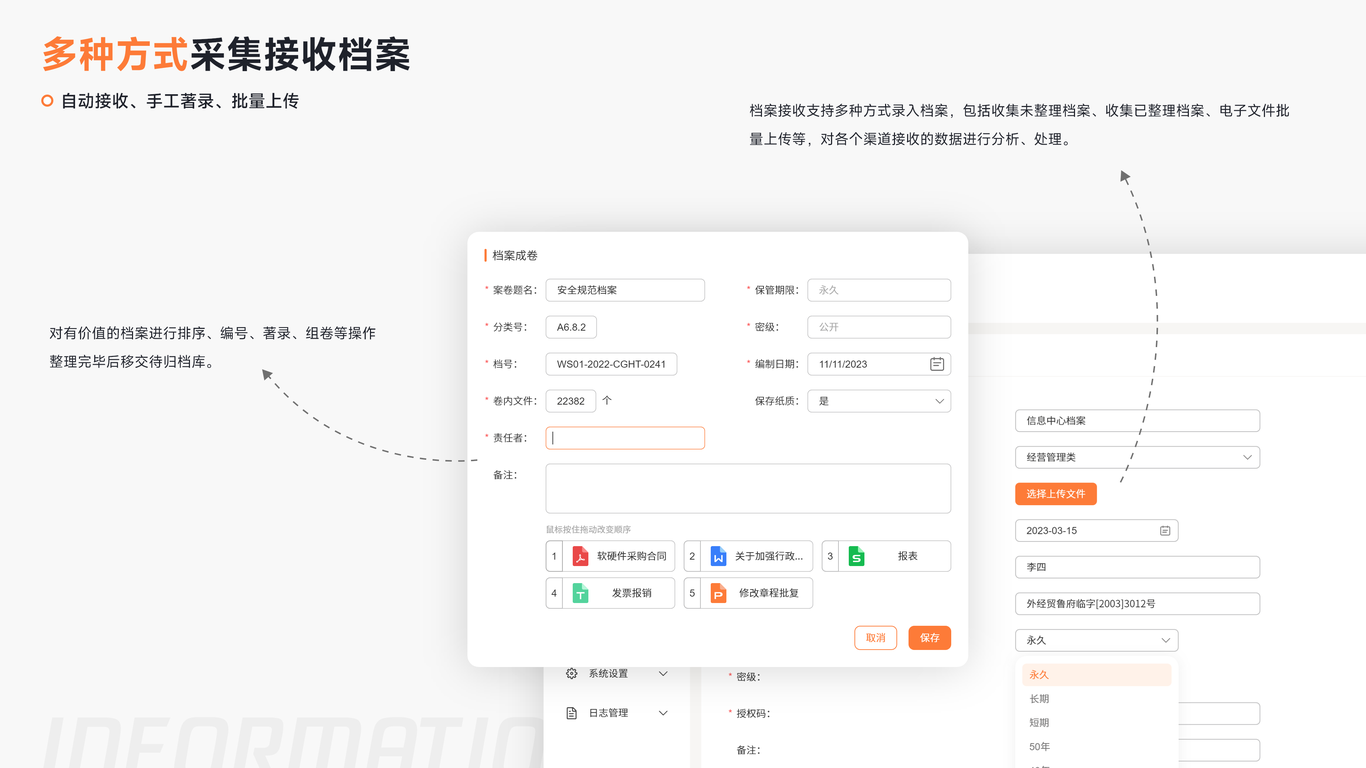Click the 取消 button in dialog
This screenshot has width=1366, height=768.
pos(876,638)
